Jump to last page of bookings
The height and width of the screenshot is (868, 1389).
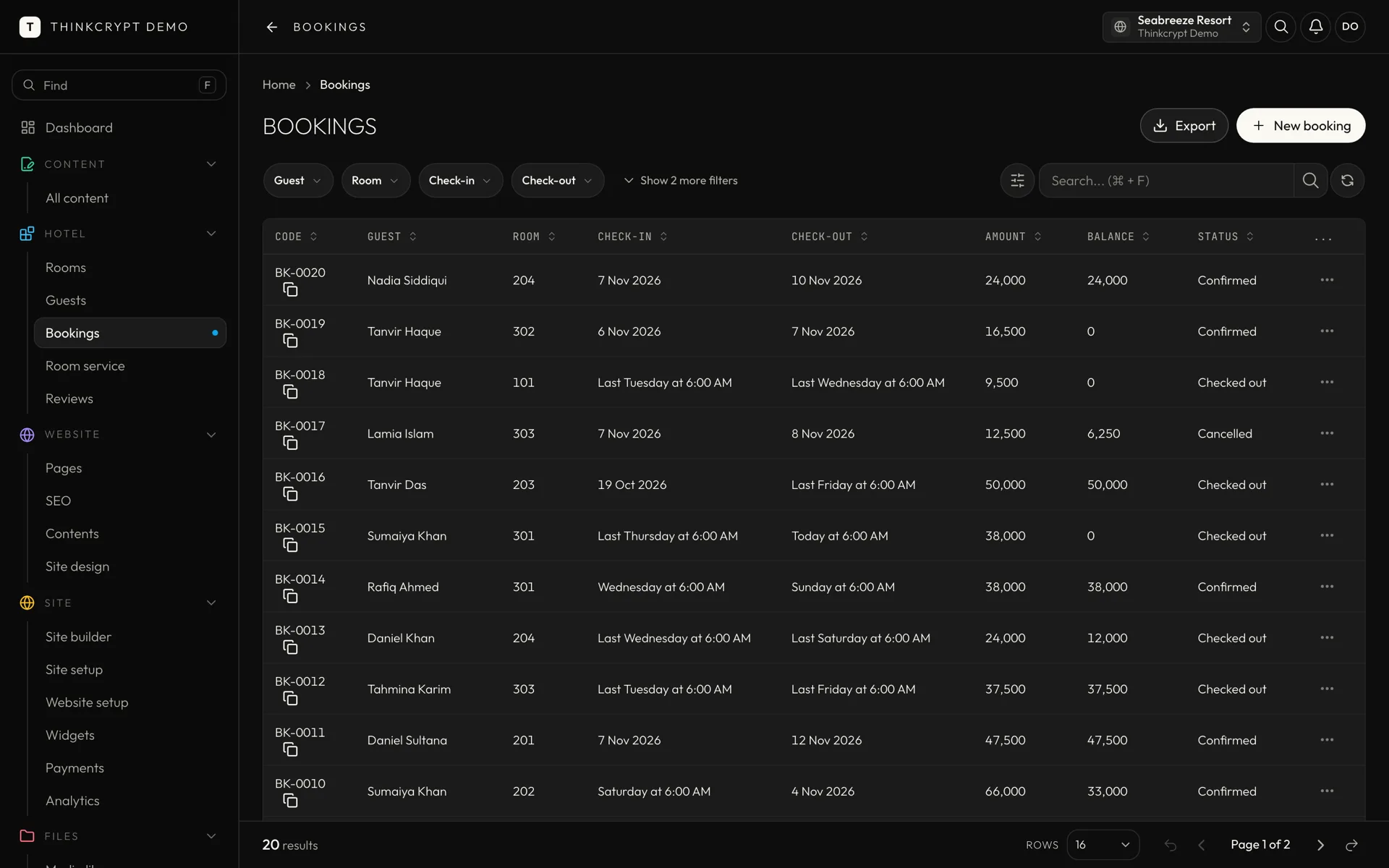pyautogui.click(x=1351, y=845)
